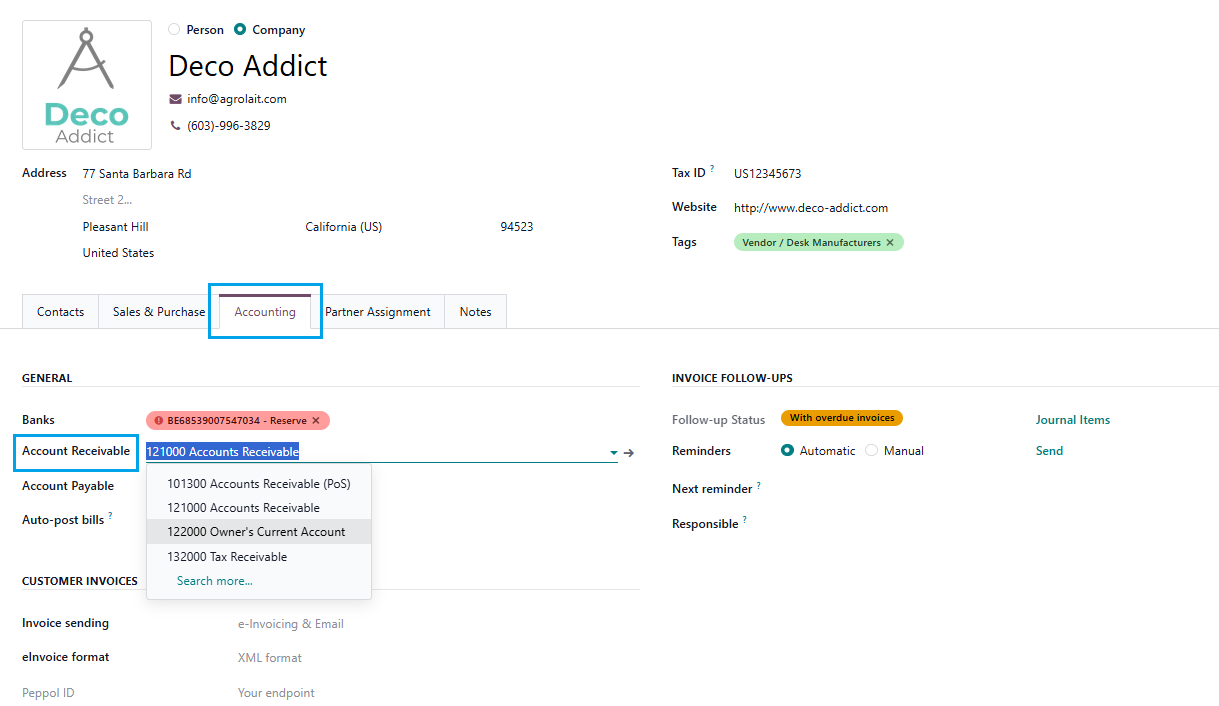
Task: Click the help icon beside Next reminder
Action: (759, 486)
